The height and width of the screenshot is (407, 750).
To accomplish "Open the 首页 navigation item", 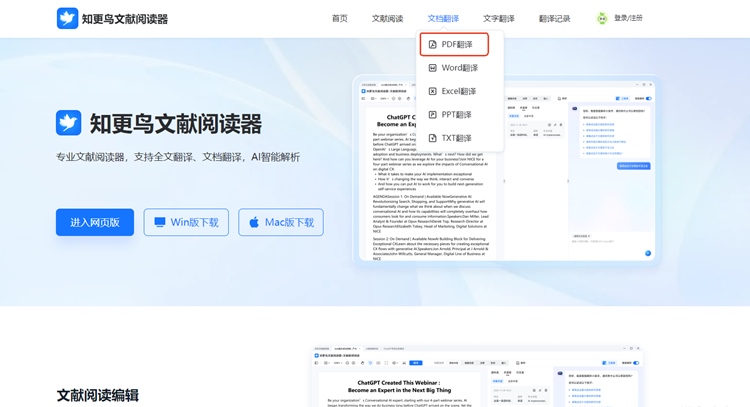I will pos(340,19).
